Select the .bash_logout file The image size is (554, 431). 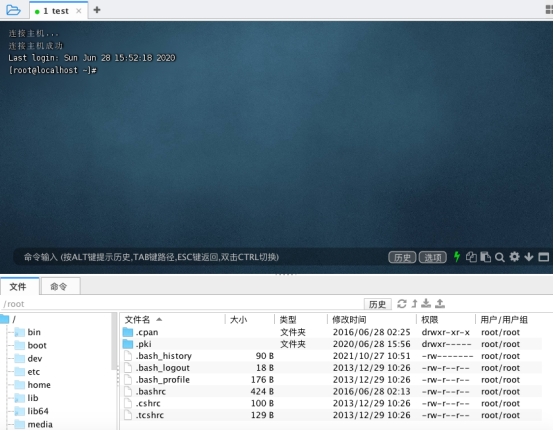331,368
